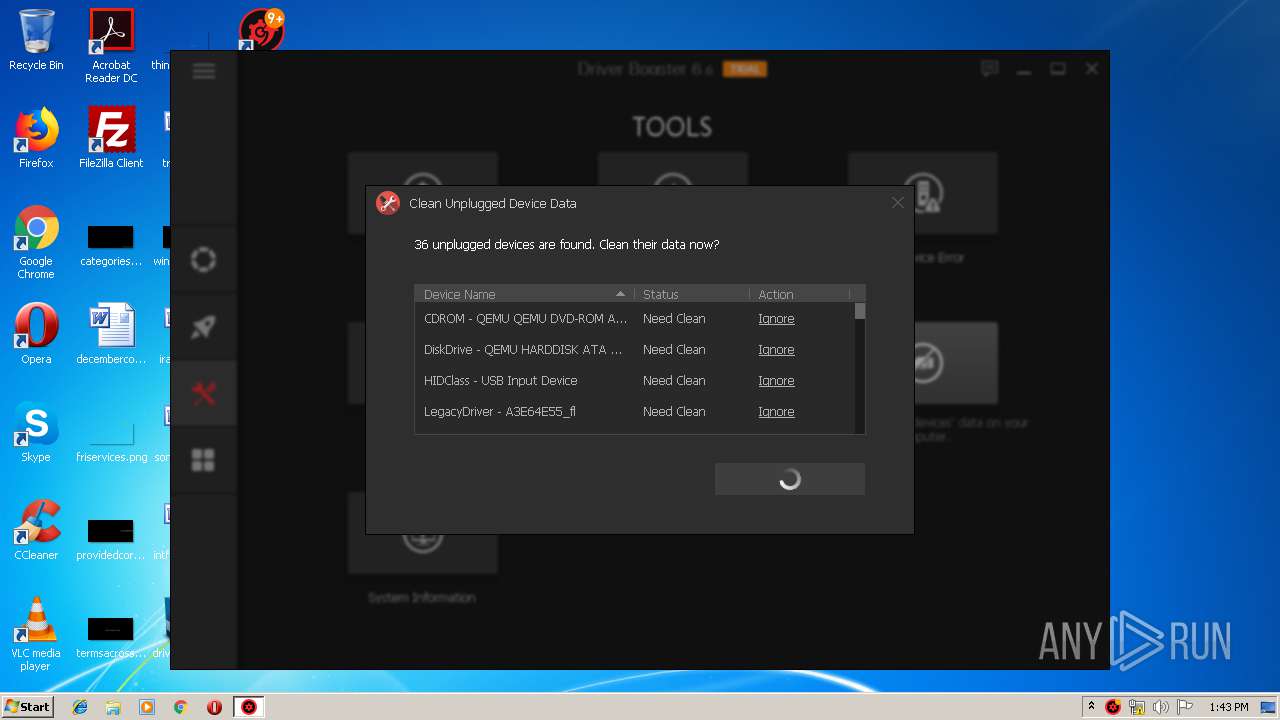Open the Driver Booster hamburger menu
Screen dimensions: 1280x720
204,70
